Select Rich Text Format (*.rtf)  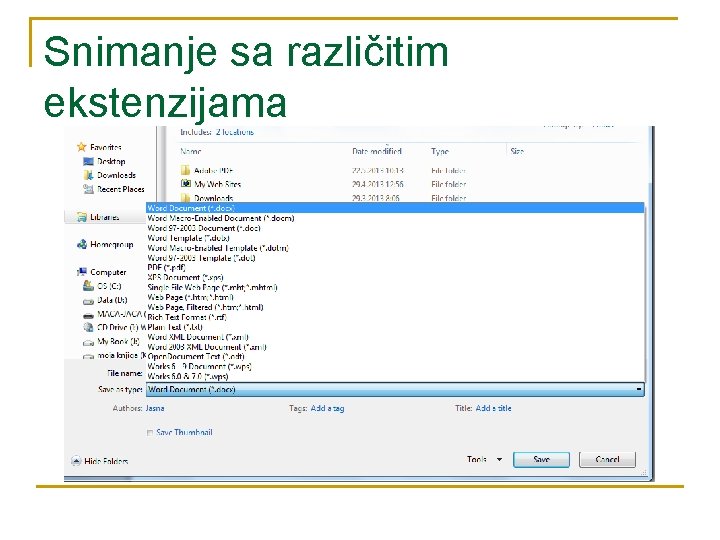pyautogui.click(x=395, y=317)
